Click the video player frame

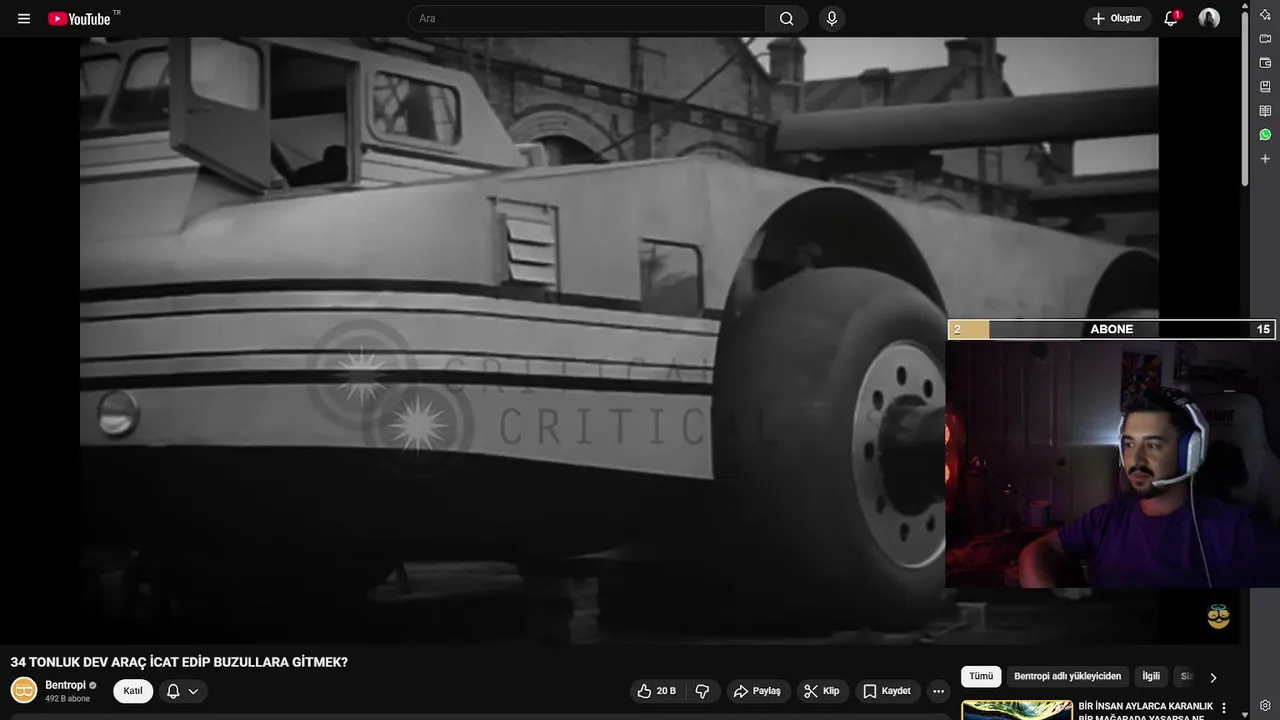(x=619, y=340)
